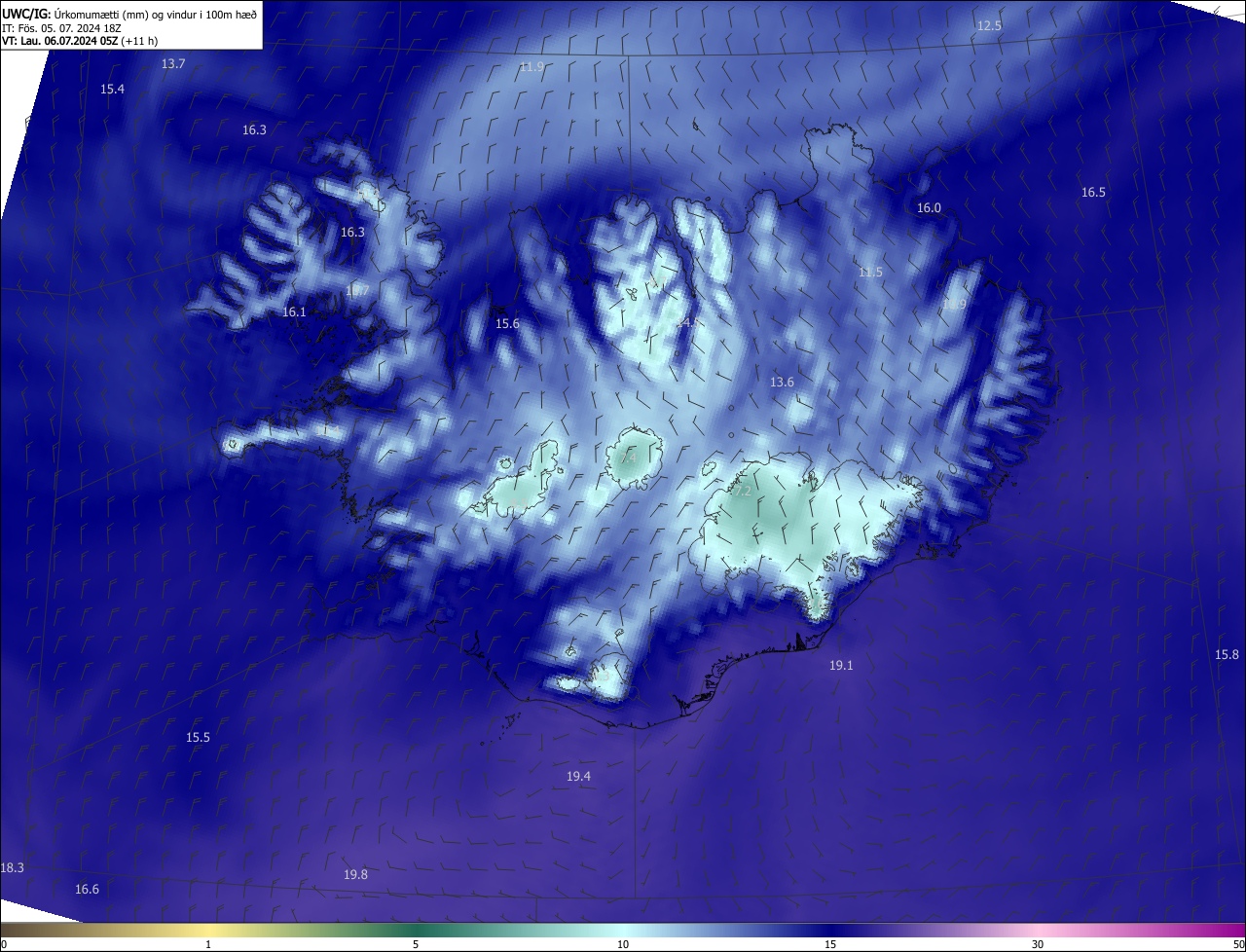Click the 7.2 value on the large glacier

point(742,493)
